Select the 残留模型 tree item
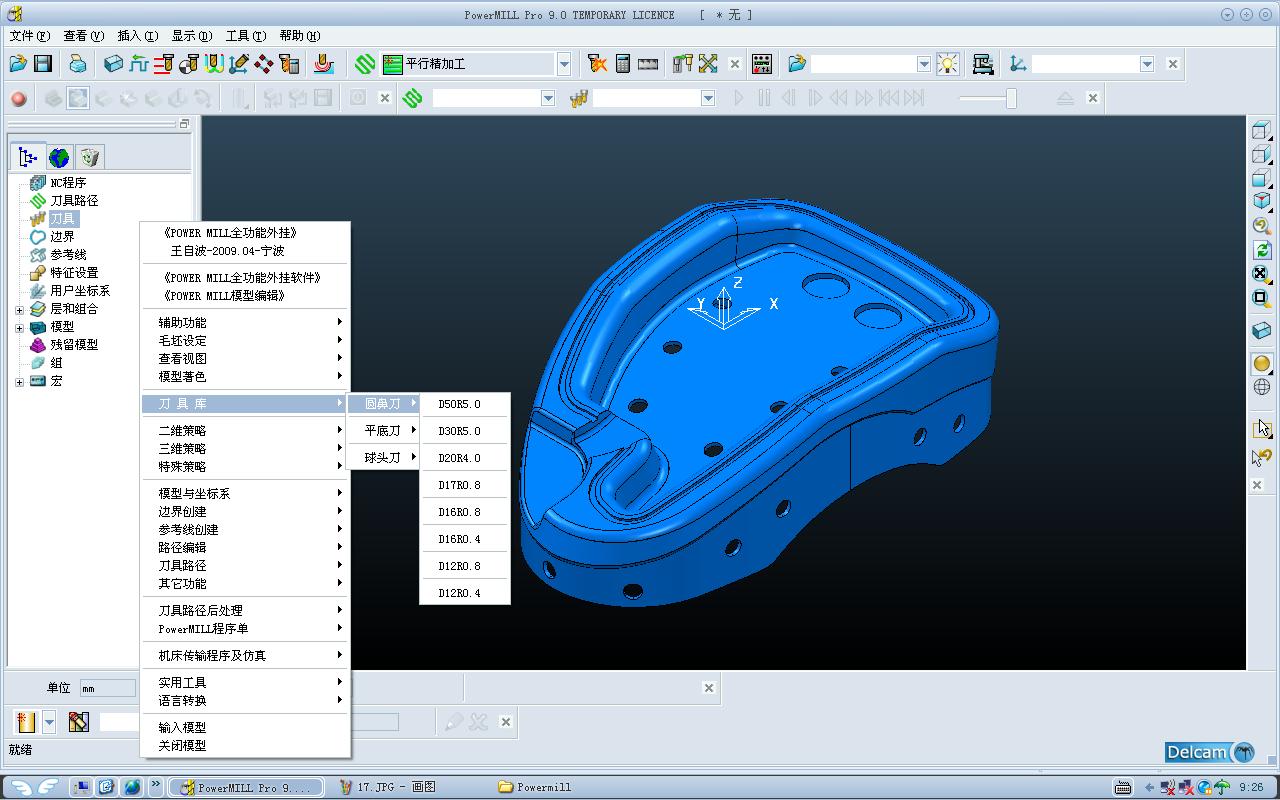 click(74, 344)
